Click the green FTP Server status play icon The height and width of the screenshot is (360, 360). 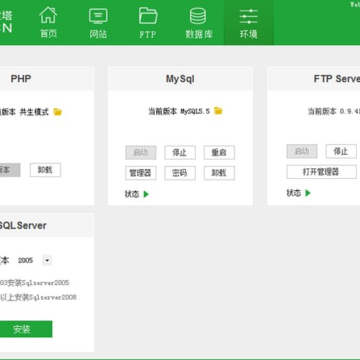point(308,193)
